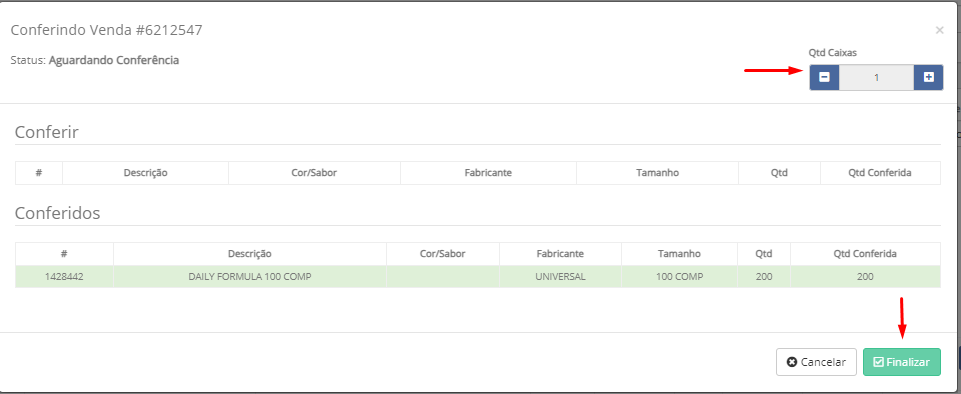
Task: Click the Conferidos section heading
Action: click(x=58, y=213)
